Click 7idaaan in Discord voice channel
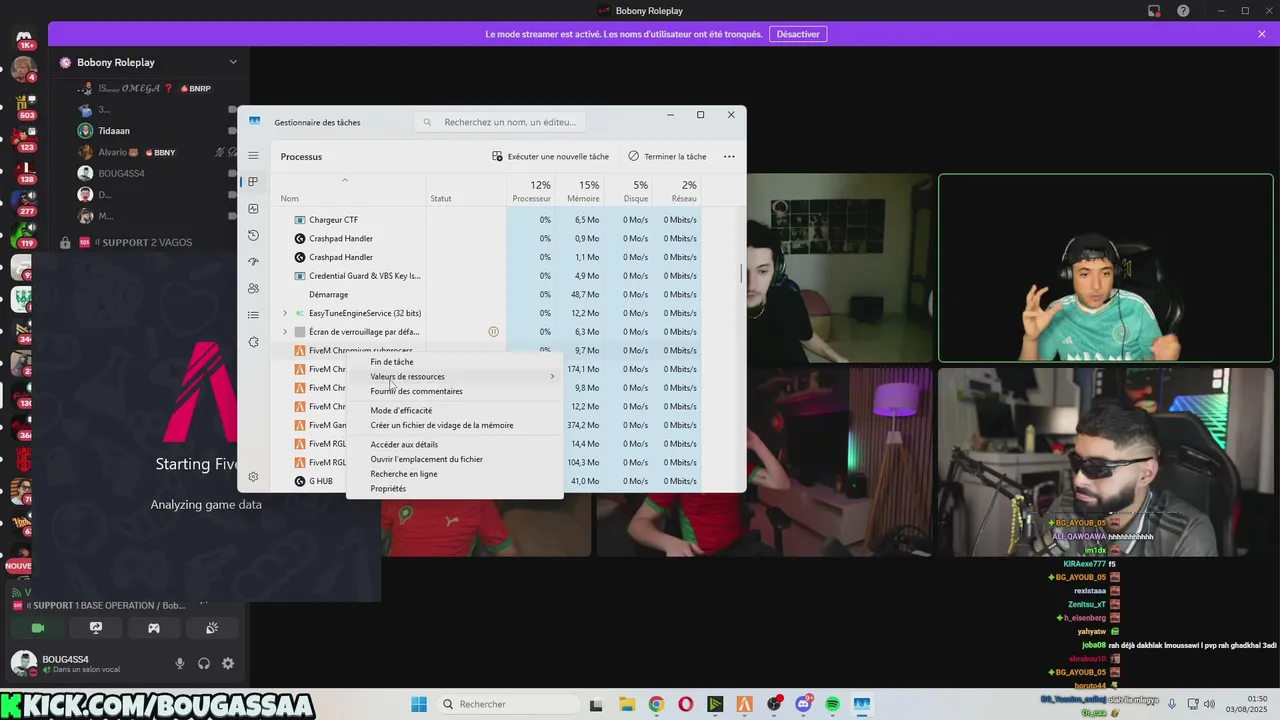 point(115,130)
